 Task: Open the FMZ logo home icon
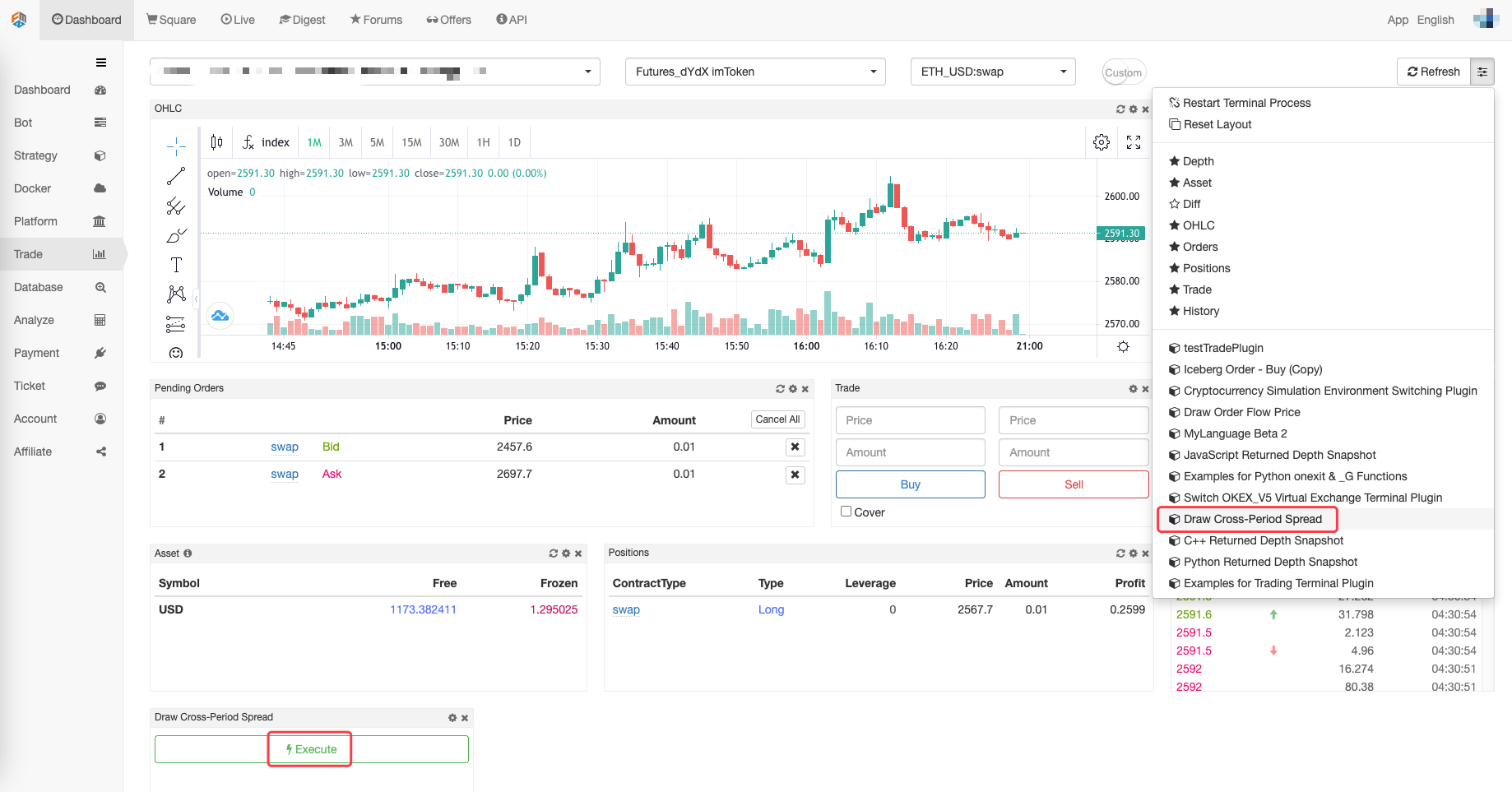tap(19, 20)
